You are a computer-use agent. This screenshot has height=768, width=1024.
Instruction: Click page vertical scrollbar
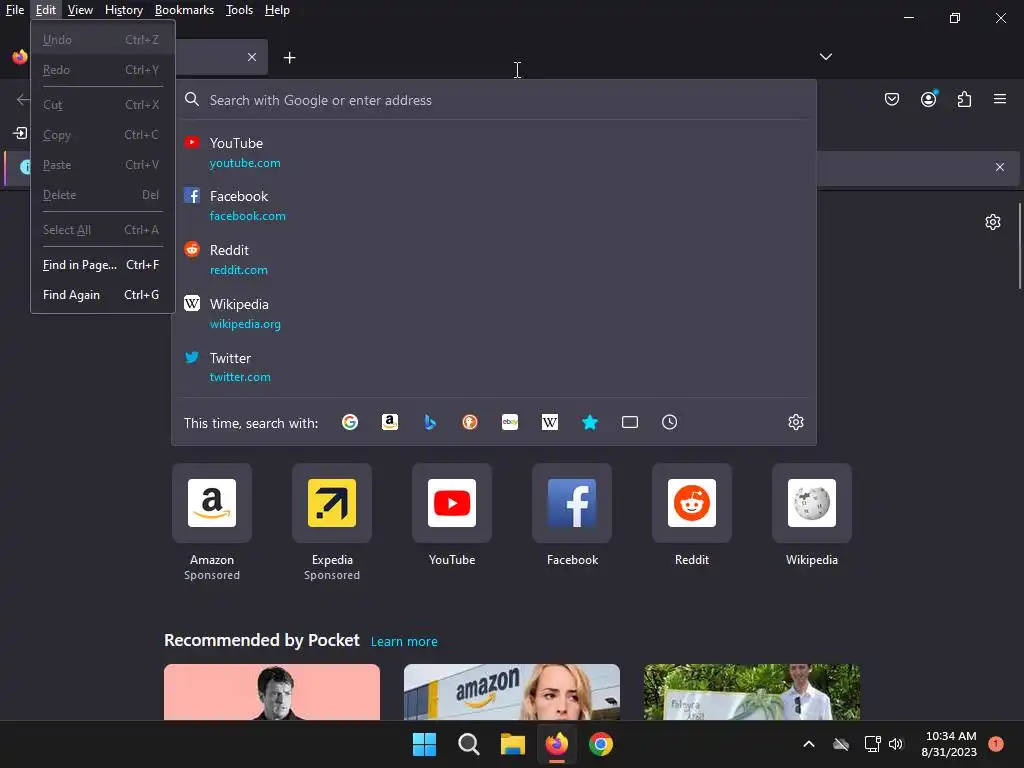pyautogui.click(x=1019, y=246)
